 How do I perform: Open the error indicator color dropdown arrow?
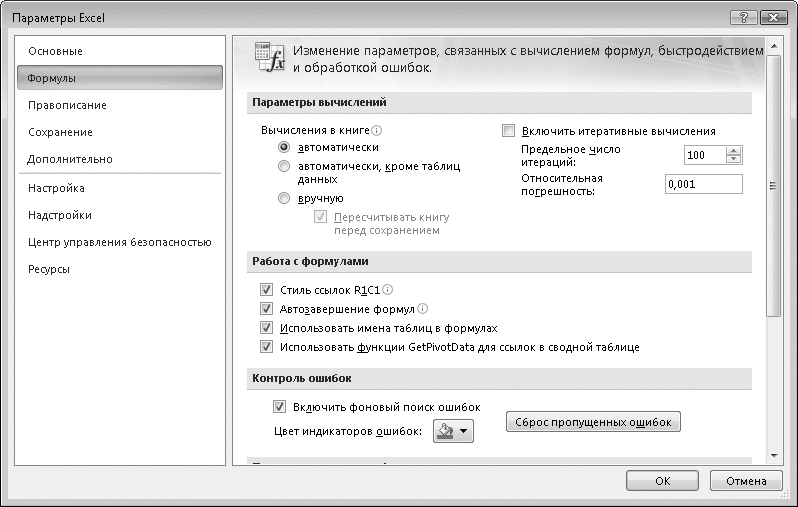click(464, 432)
